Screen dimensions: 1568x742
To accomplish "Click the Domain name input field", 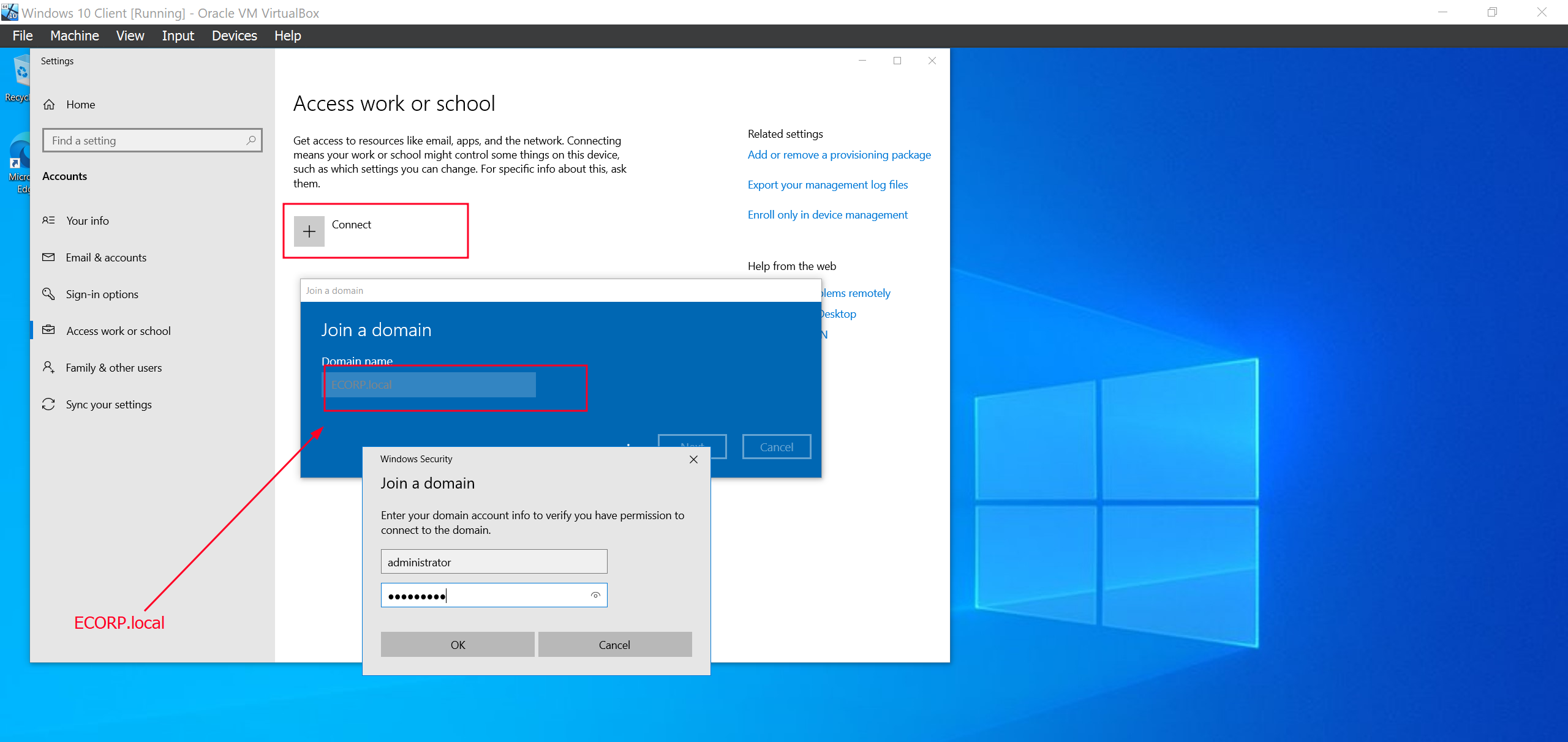I will [429, 384].
